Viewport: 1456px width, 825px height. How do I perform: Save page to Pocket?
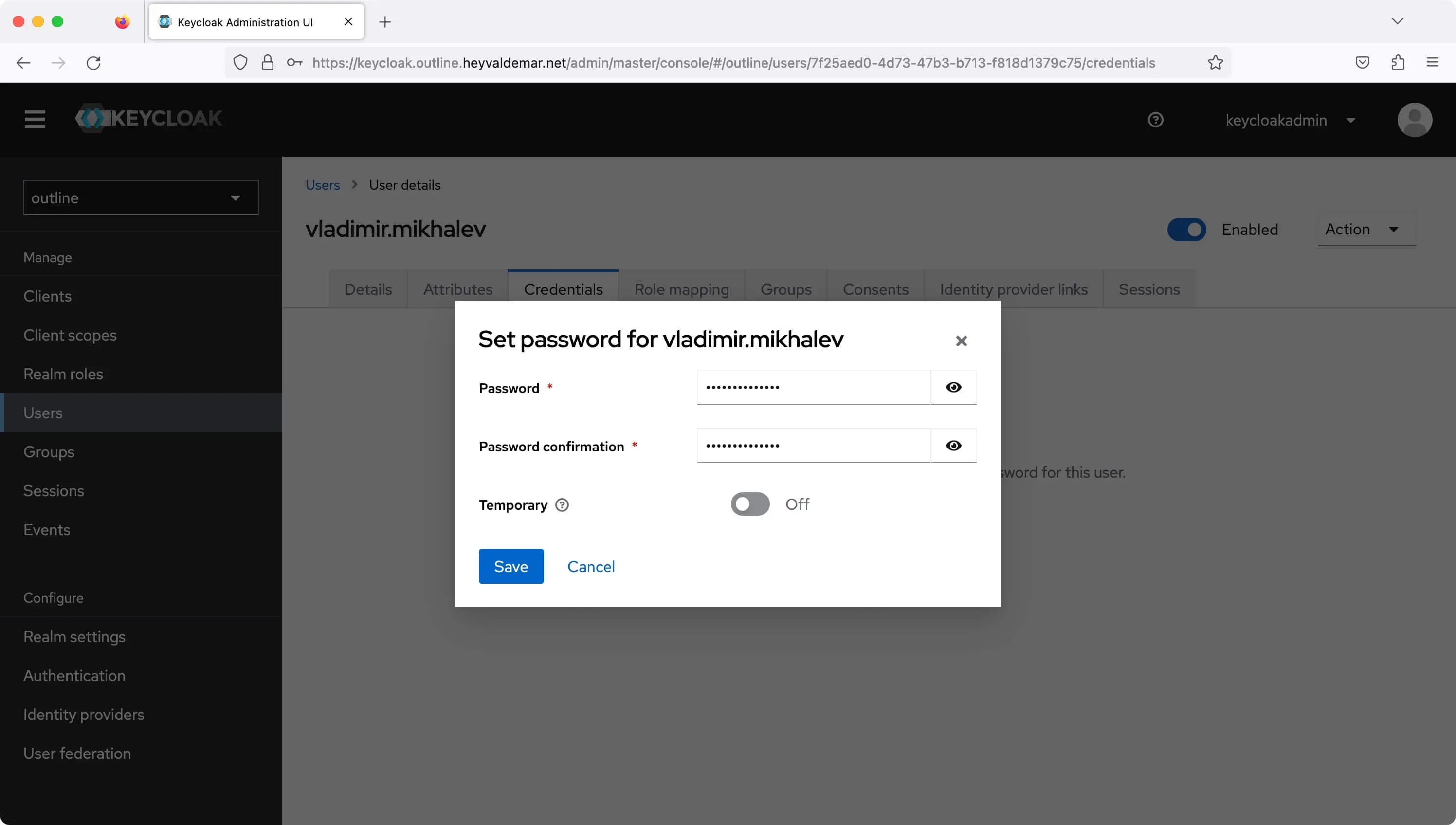click(1363, 62)
